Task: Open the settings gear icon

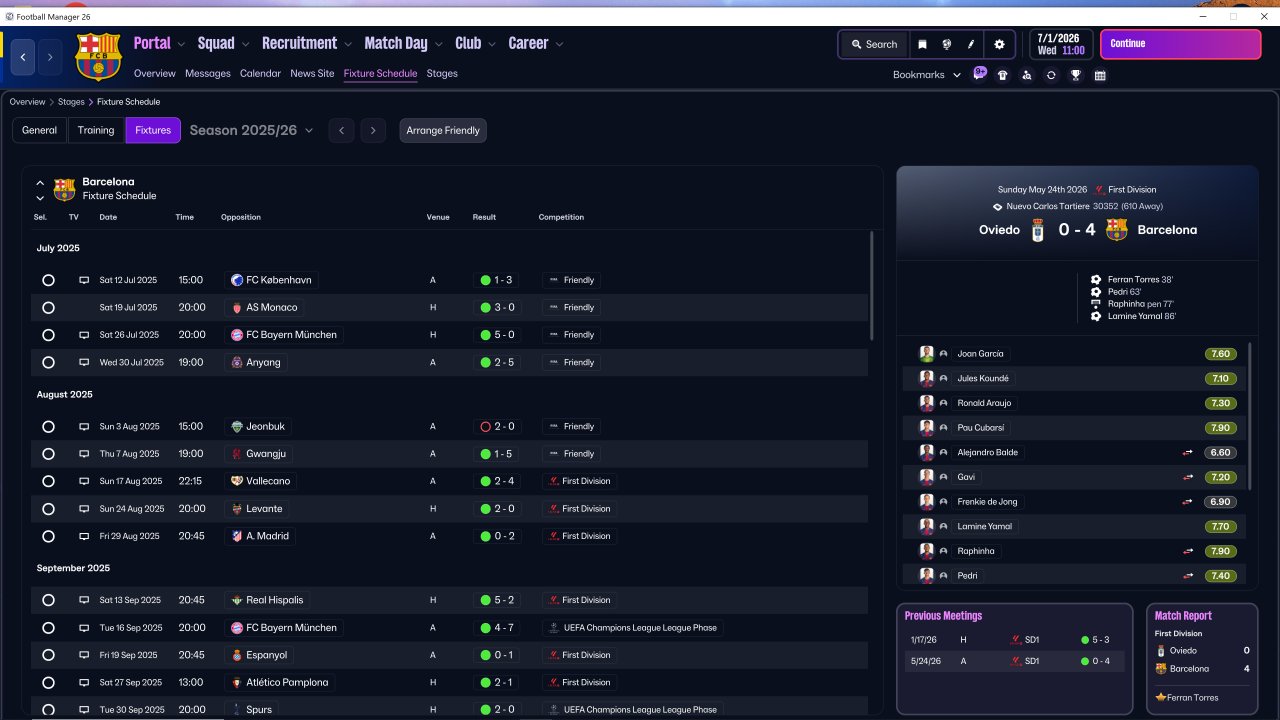Action: tap(999, 44)
